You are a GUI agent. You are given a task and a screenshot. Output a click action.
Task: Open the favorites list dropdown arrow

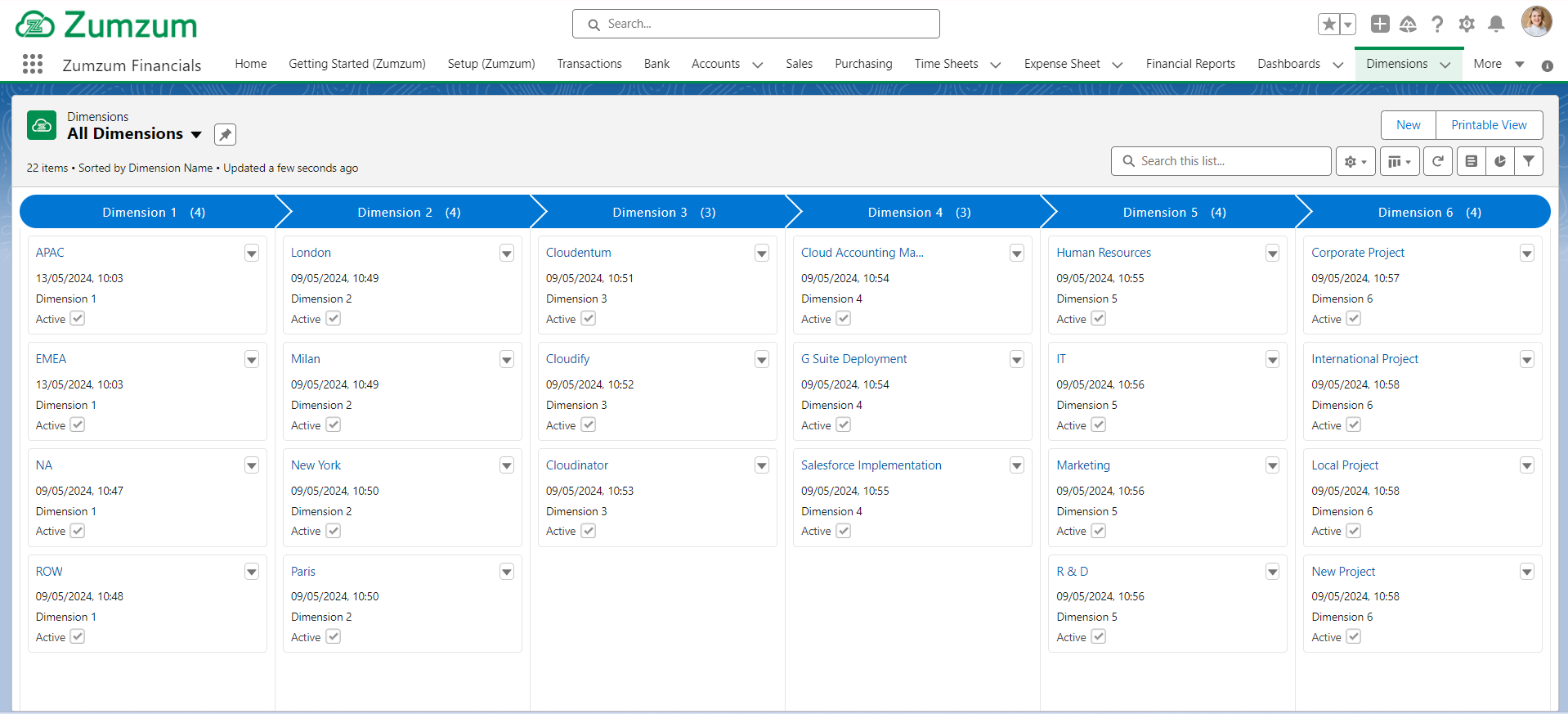coord(1348,25)
